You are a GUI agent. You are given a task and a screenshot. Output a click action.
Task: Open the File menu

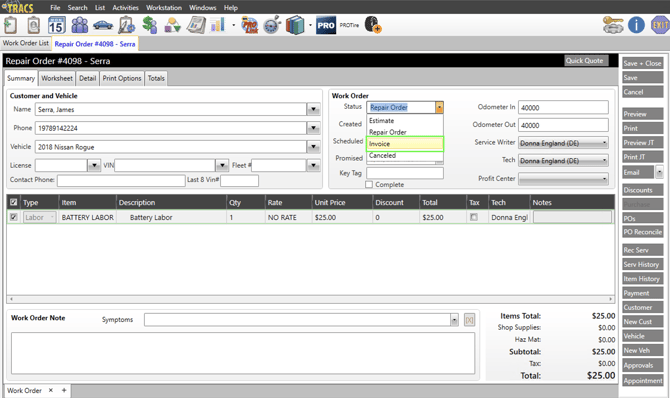click(x=55, y=8)
